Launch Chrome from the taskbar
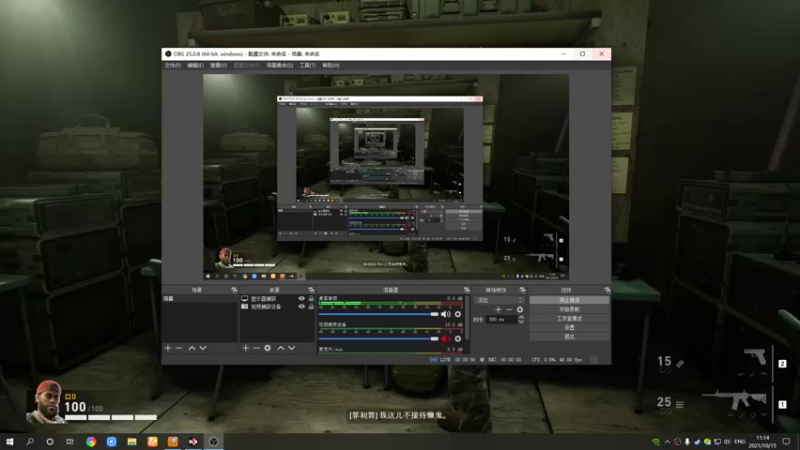The width and height of the screenshot is (800, 450). [x=91, y=441]
